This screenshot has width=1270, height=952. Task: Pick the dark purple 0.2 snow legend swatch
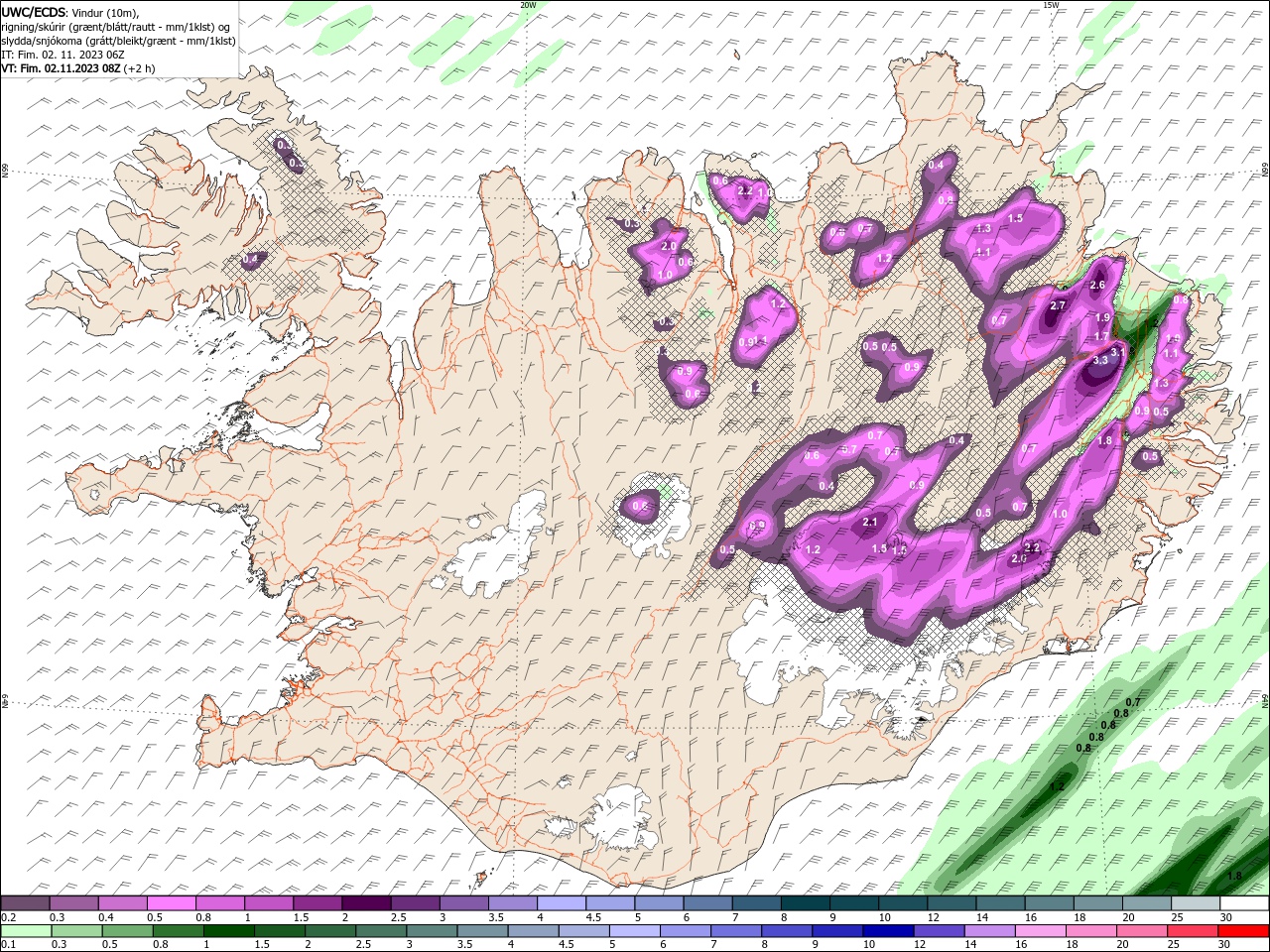click(x=25, y=902)
